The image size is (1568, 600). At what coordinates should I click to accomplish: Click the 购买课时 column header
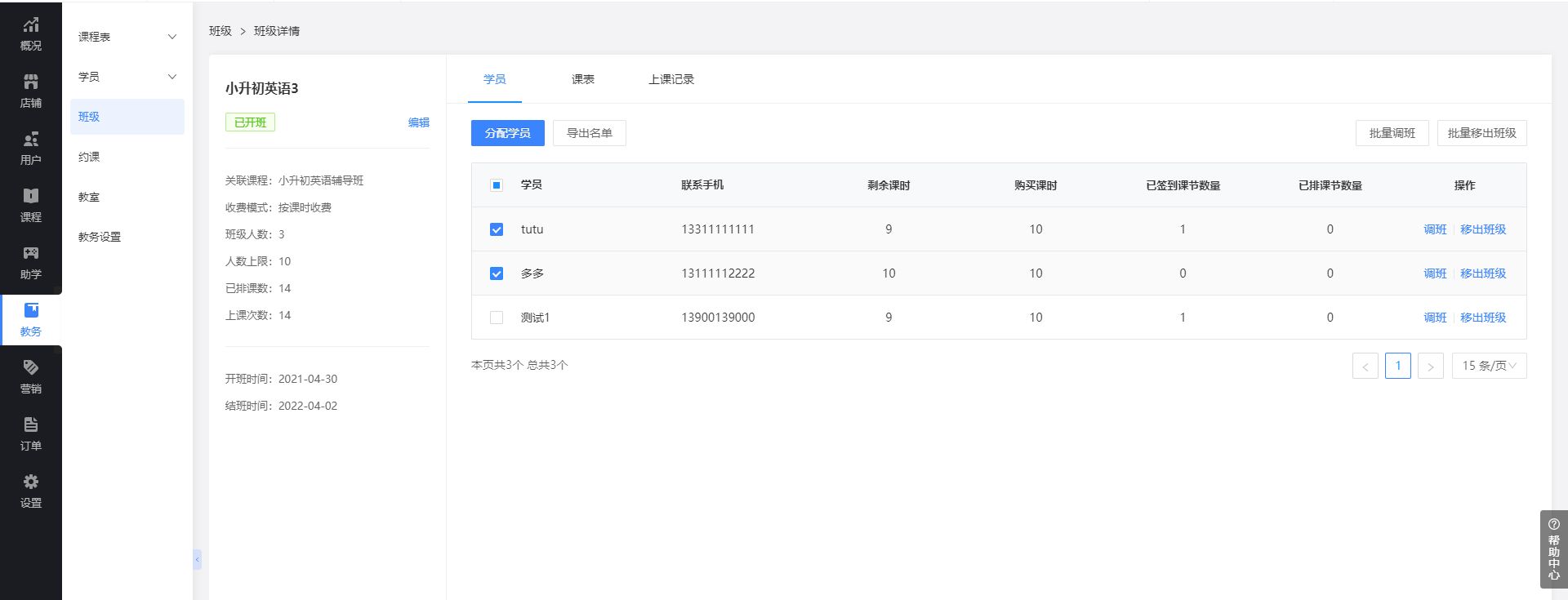[x=1036, y=185]
